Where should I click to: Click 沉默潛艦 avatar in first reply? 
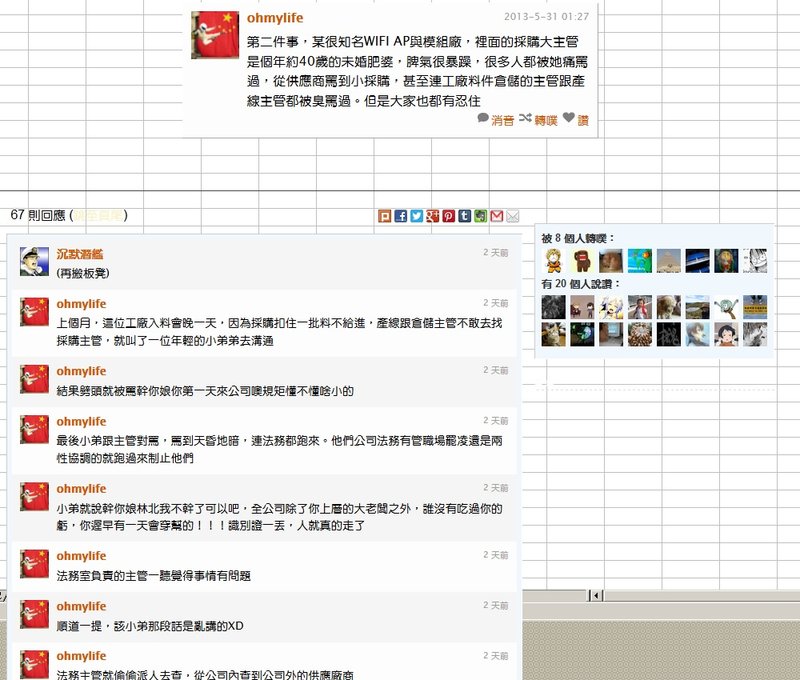pos(35,261)
